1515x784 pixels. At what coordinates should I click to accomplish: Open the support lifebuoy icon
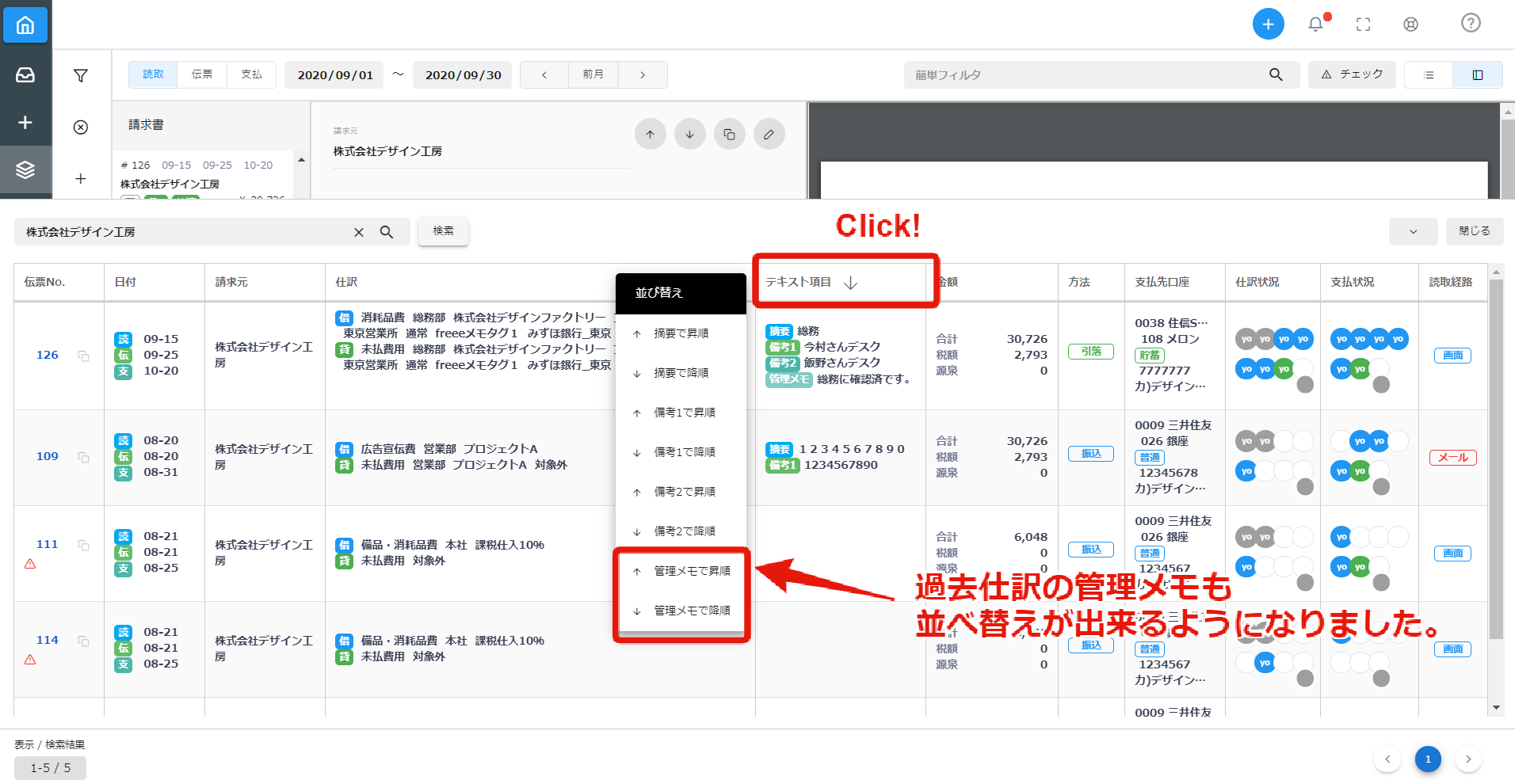point(1410,25)
